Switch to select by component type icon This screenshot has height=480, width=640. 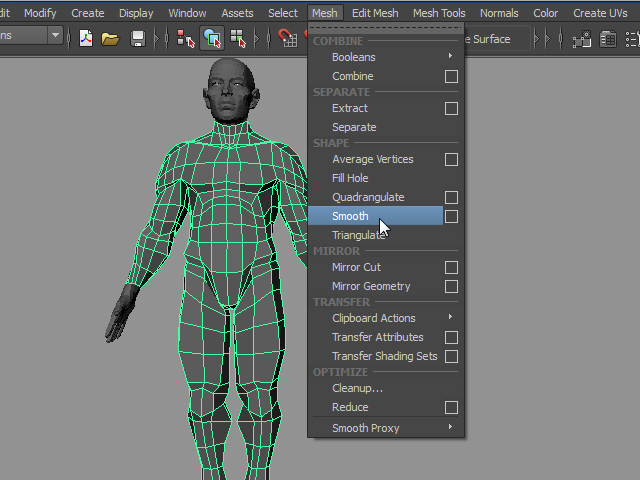[238, 39]
